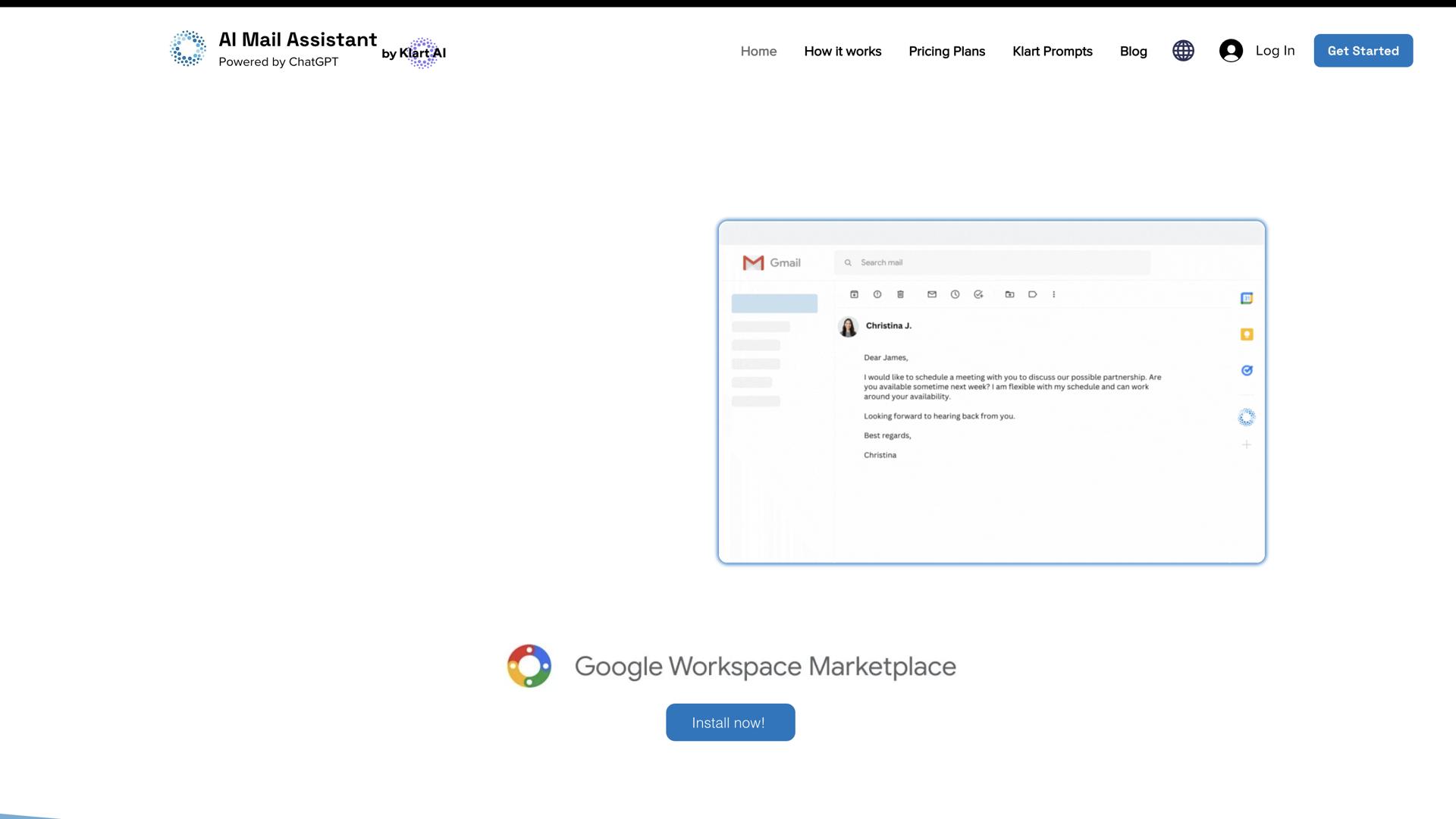Click the plus get add-ons icon

coord(1246,444)
